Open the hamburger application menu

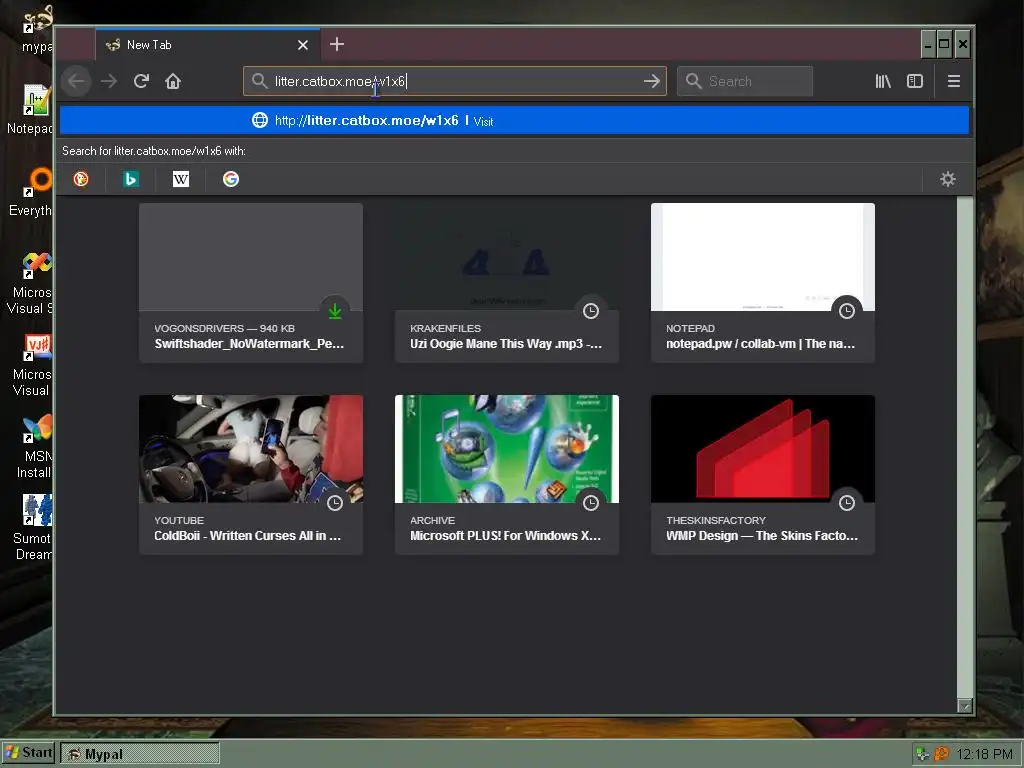(953, 81)
